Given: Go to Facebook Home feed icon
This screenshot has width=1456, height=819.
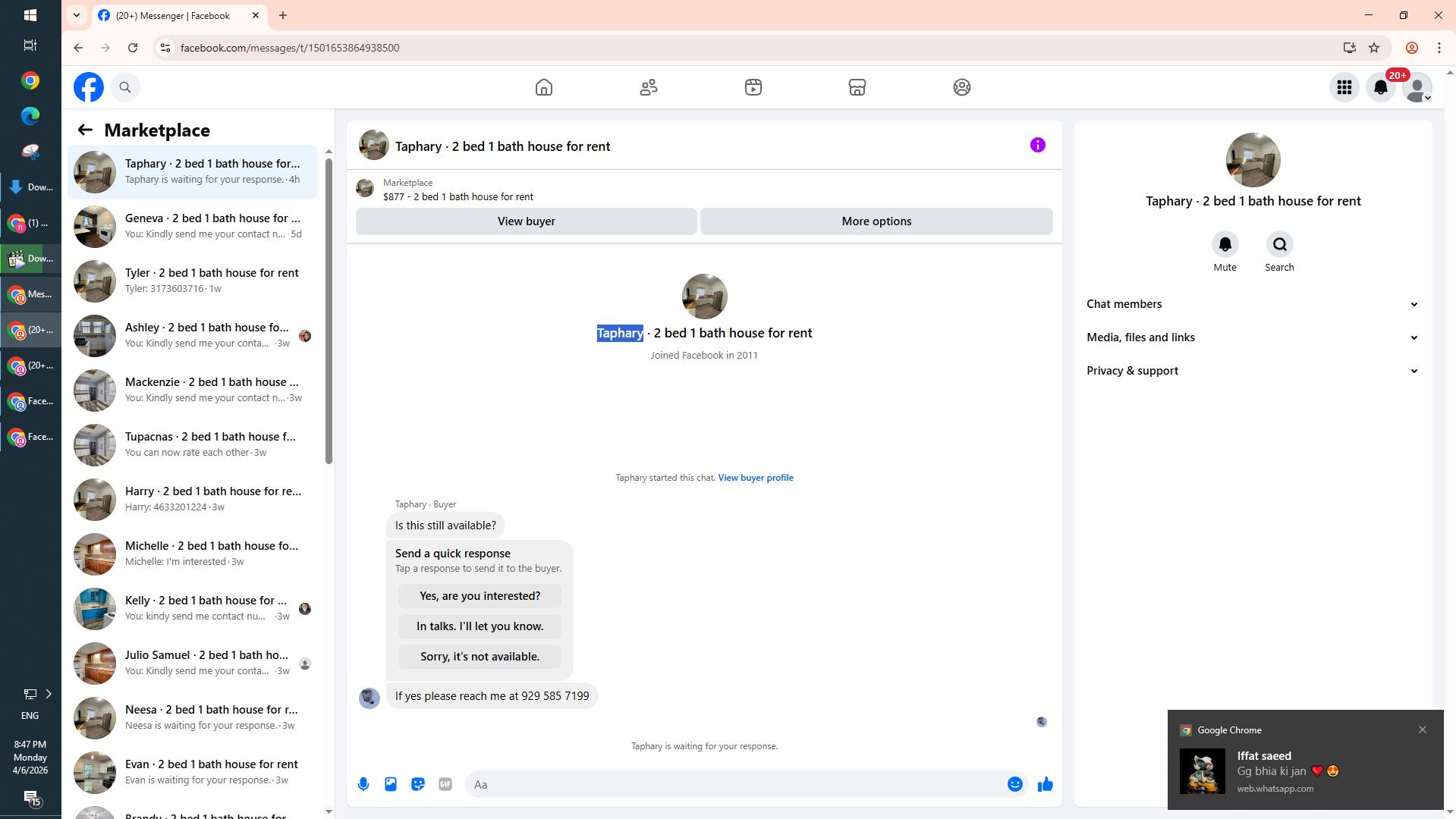Looking at the screenshot, I should point(544,87).
